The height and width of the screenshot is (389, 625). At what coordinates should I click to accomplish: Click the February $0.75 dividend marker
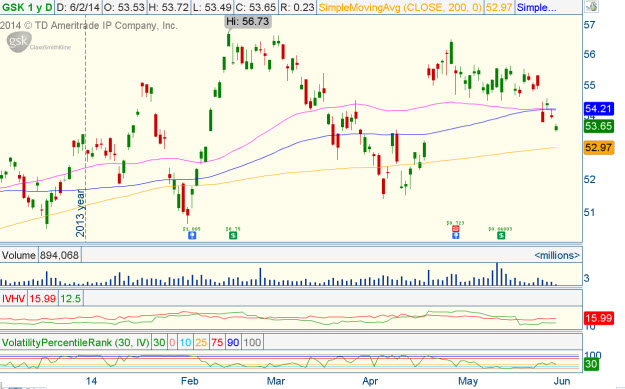(233, 236)
